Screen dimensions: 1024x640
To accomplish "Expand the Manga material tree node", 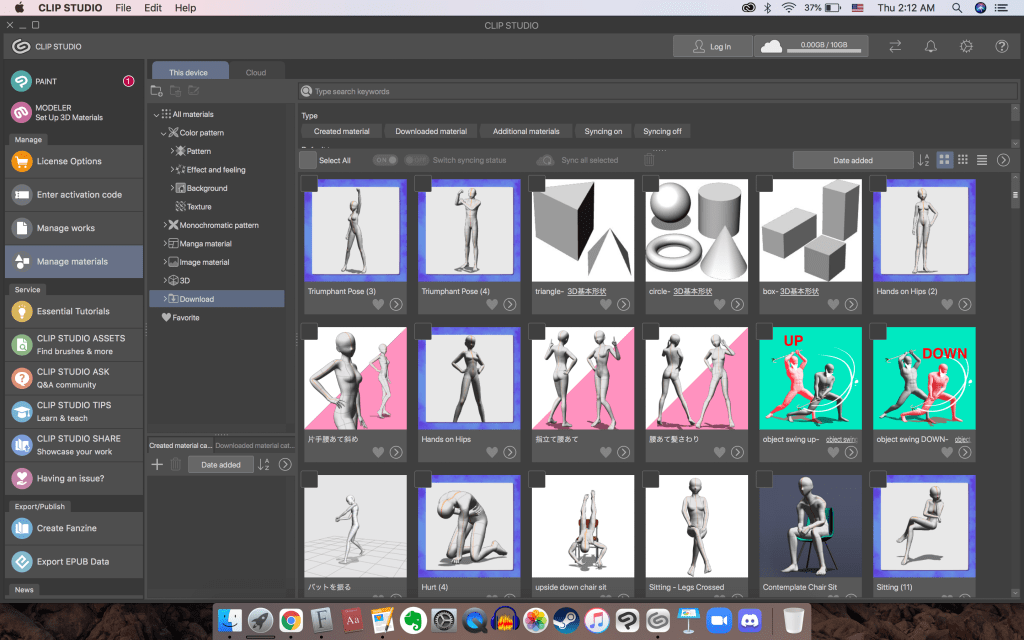I will tap(165, 243).
